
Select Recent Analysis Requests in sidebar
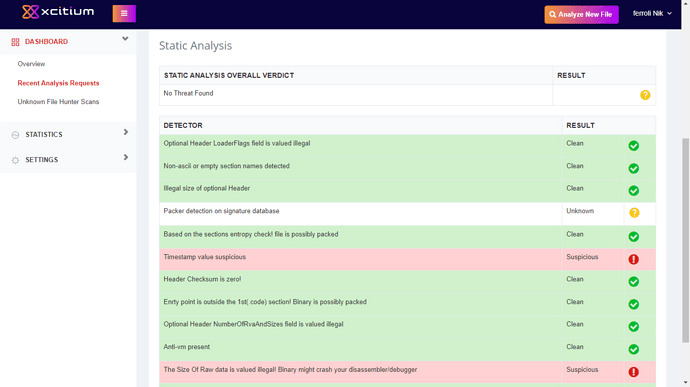pos(59,83)
